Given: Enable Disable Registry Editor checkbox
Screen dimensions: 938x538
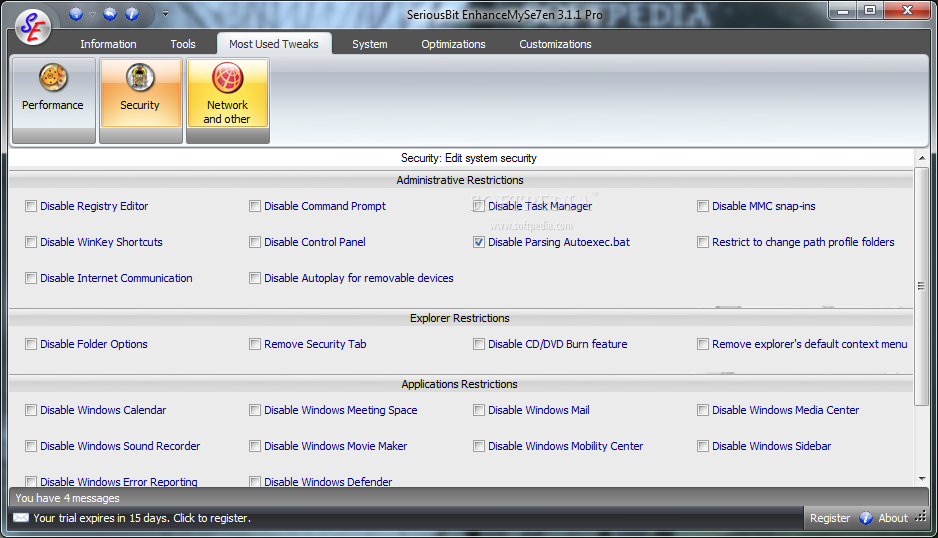Looking at the screenshot, I should point(31,206).
